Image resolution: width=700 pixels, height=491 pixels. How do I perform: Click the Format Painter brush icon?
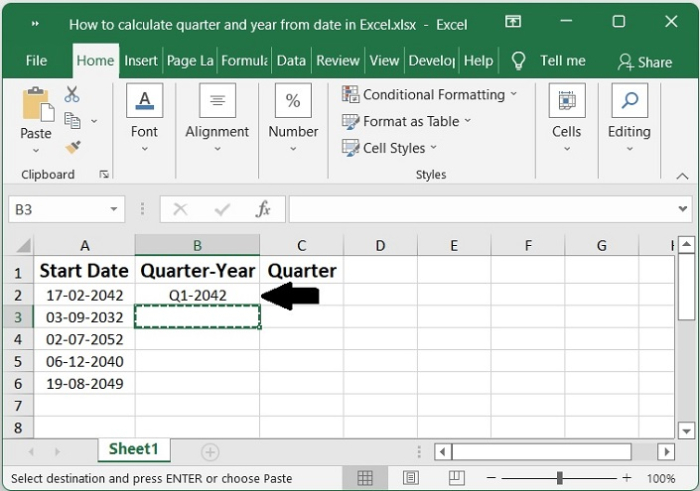coord(73,147)
